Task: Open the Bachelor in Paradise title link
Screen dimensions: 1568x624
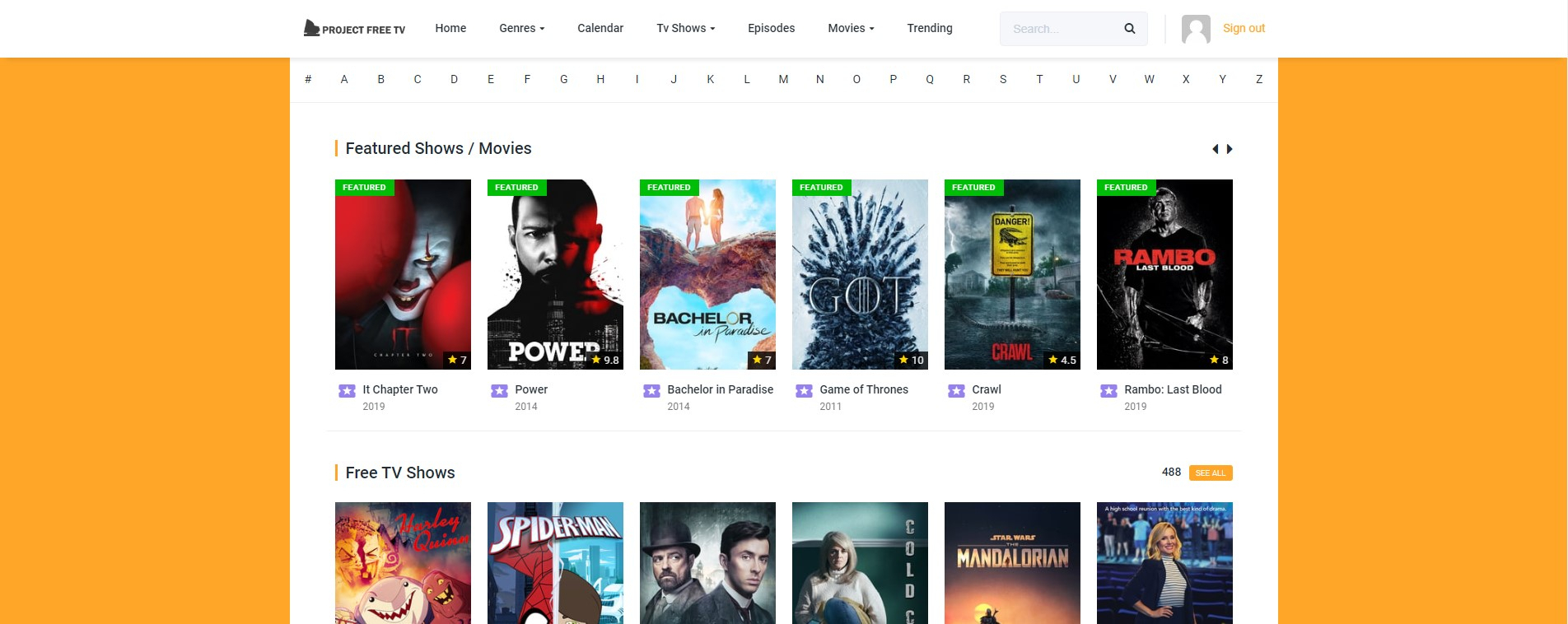Action: pyautogui.click(x=721, y=389)
